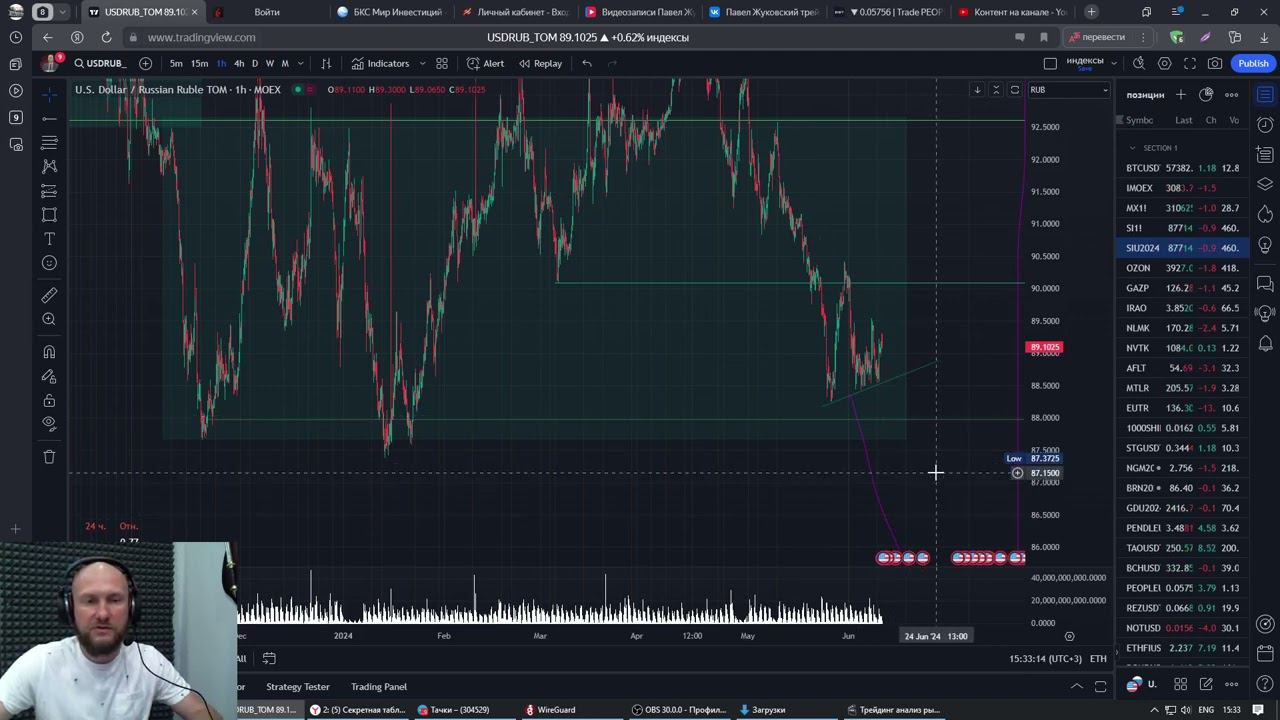Click the 89.1025 price label on the scale
Image resolution: width=1280 pixels, height=720 pixels.
(1044, 348)
